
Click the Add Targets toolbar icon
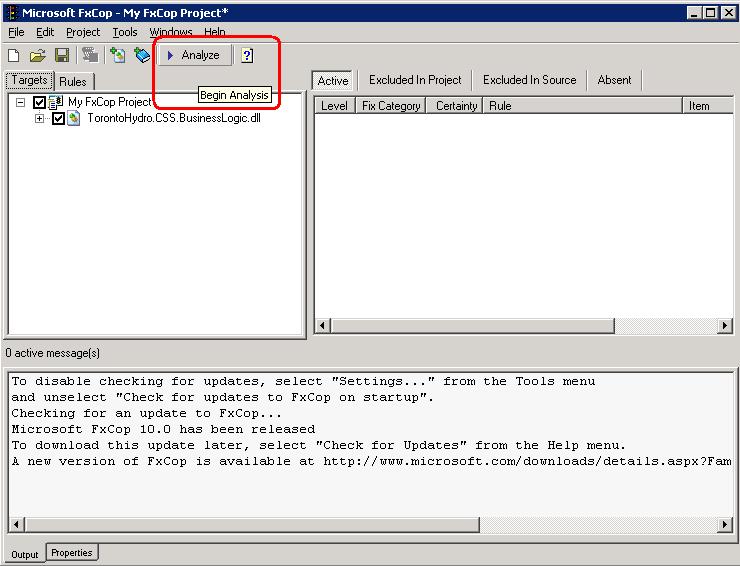pyautogui.click(x=118, y=55)
